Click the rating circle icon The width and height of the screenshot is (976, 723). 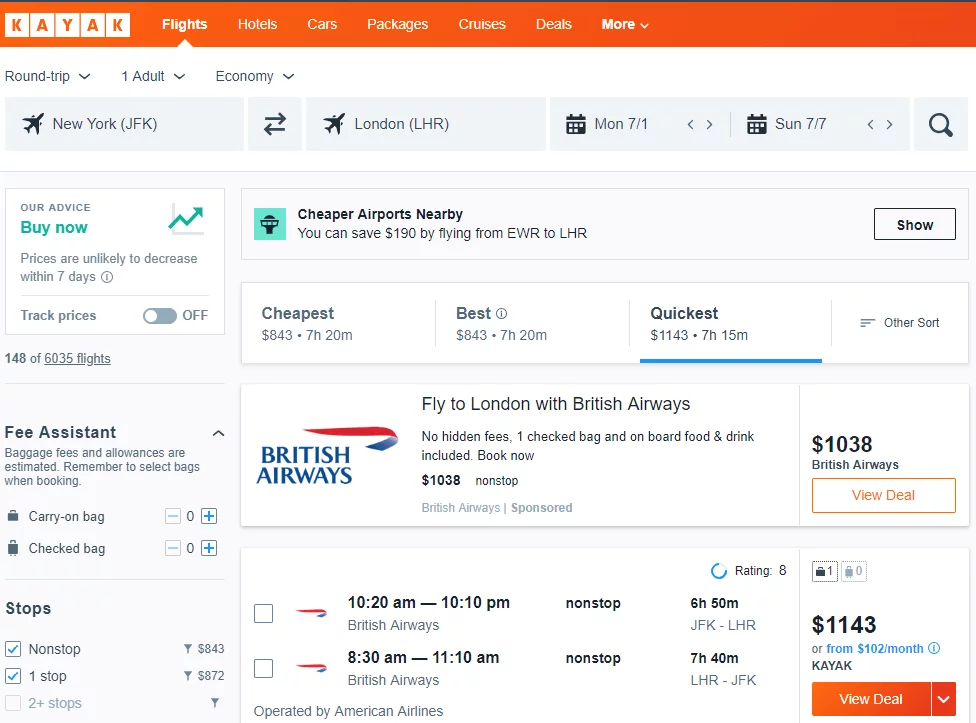pyautogui.click(x=719, y=571)
